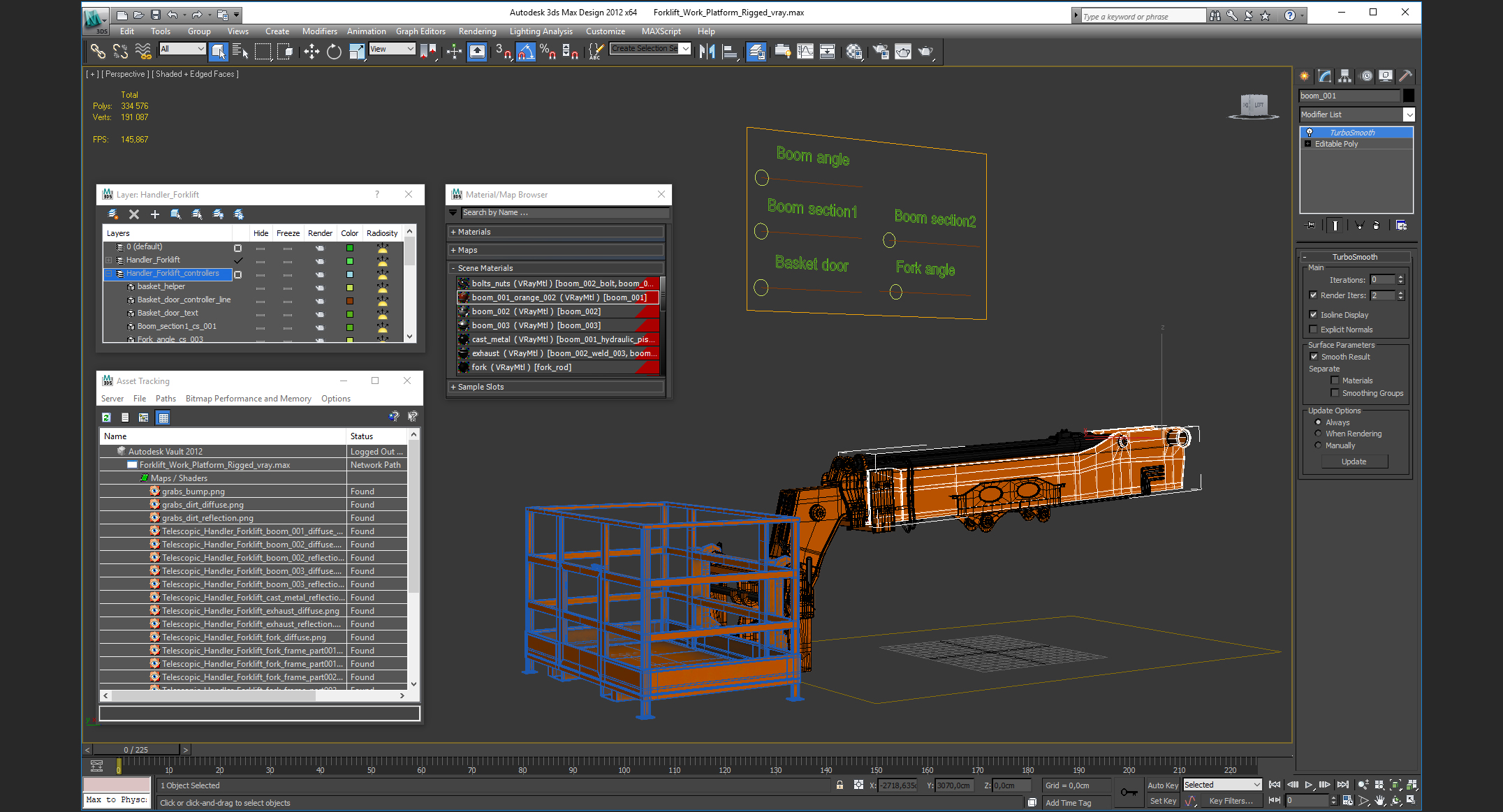
Task: Collapse Scene Materials group
Action: click(556, 268)
